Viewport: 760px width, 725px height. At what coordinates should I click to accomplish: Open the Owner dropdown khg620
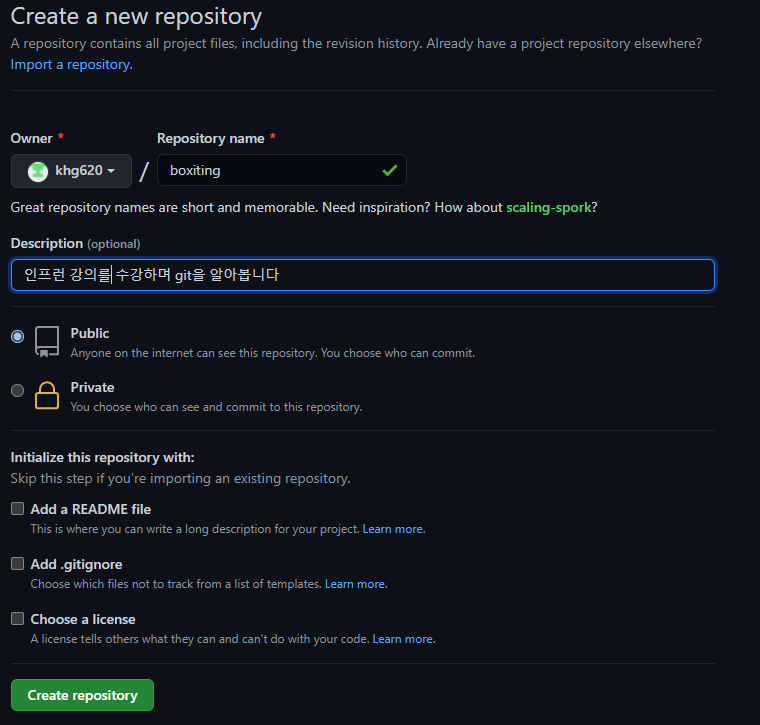pos(71,171)
